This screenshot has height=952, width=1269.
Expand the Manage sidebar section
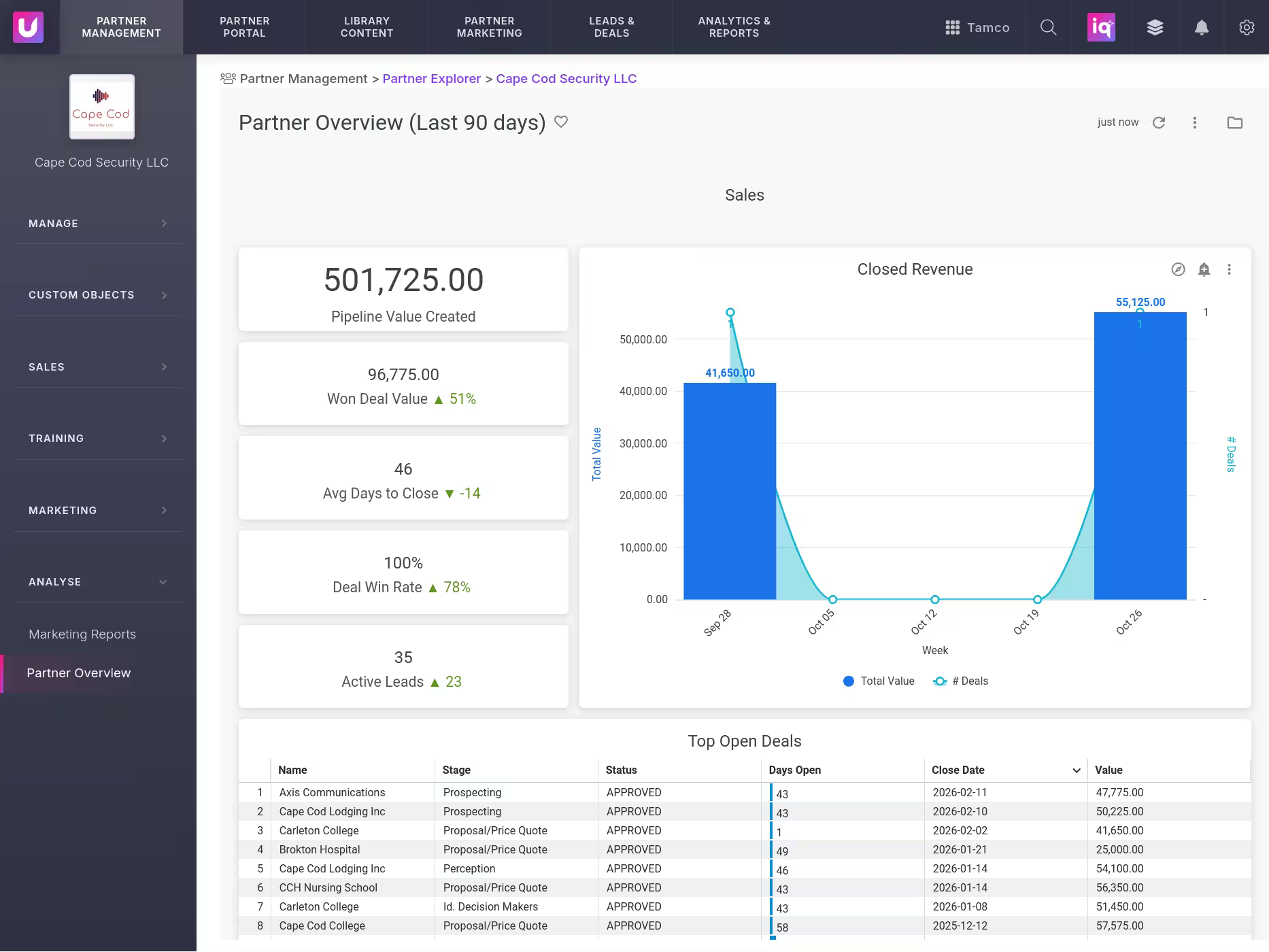[x=98, y=224]
